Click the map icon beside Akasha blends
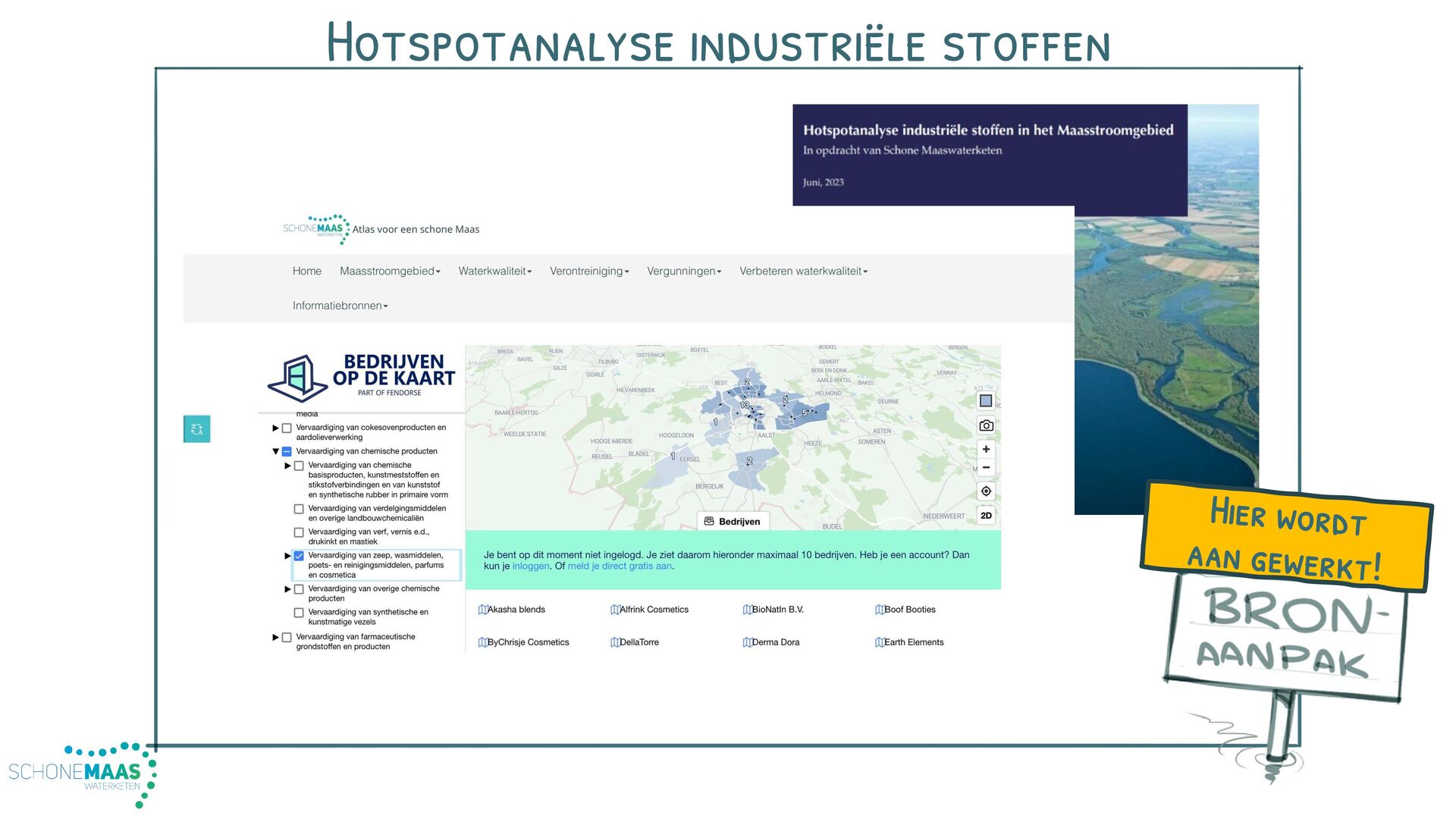The image size is (1456, 819). pyautogui.click(x=482, y=610)
